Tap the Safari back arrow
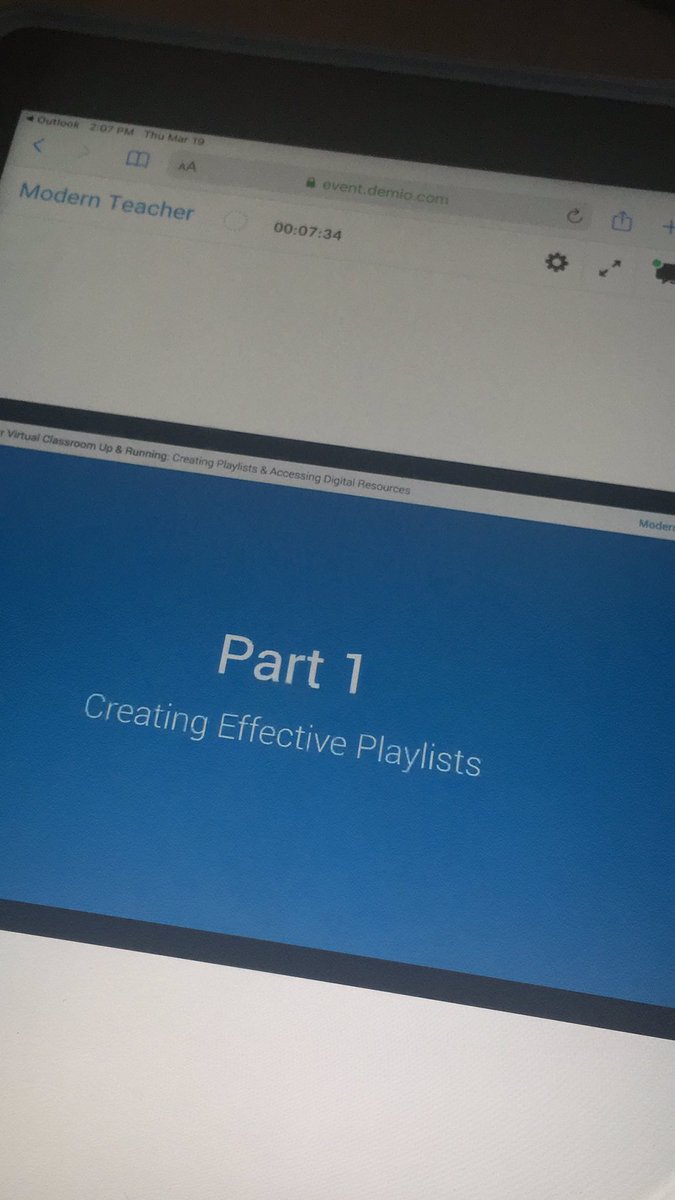The width and height of the screenshot is (675, 1200). 40,146
